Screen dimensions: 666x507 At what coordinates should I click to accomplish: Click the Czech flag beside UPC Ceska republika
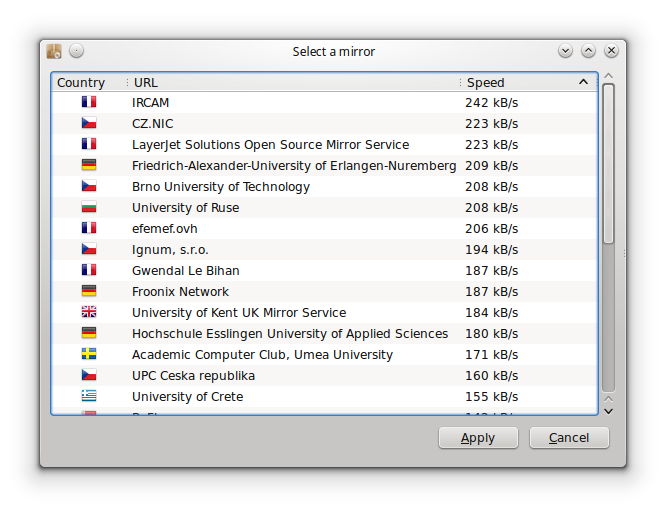coord(89,375)
